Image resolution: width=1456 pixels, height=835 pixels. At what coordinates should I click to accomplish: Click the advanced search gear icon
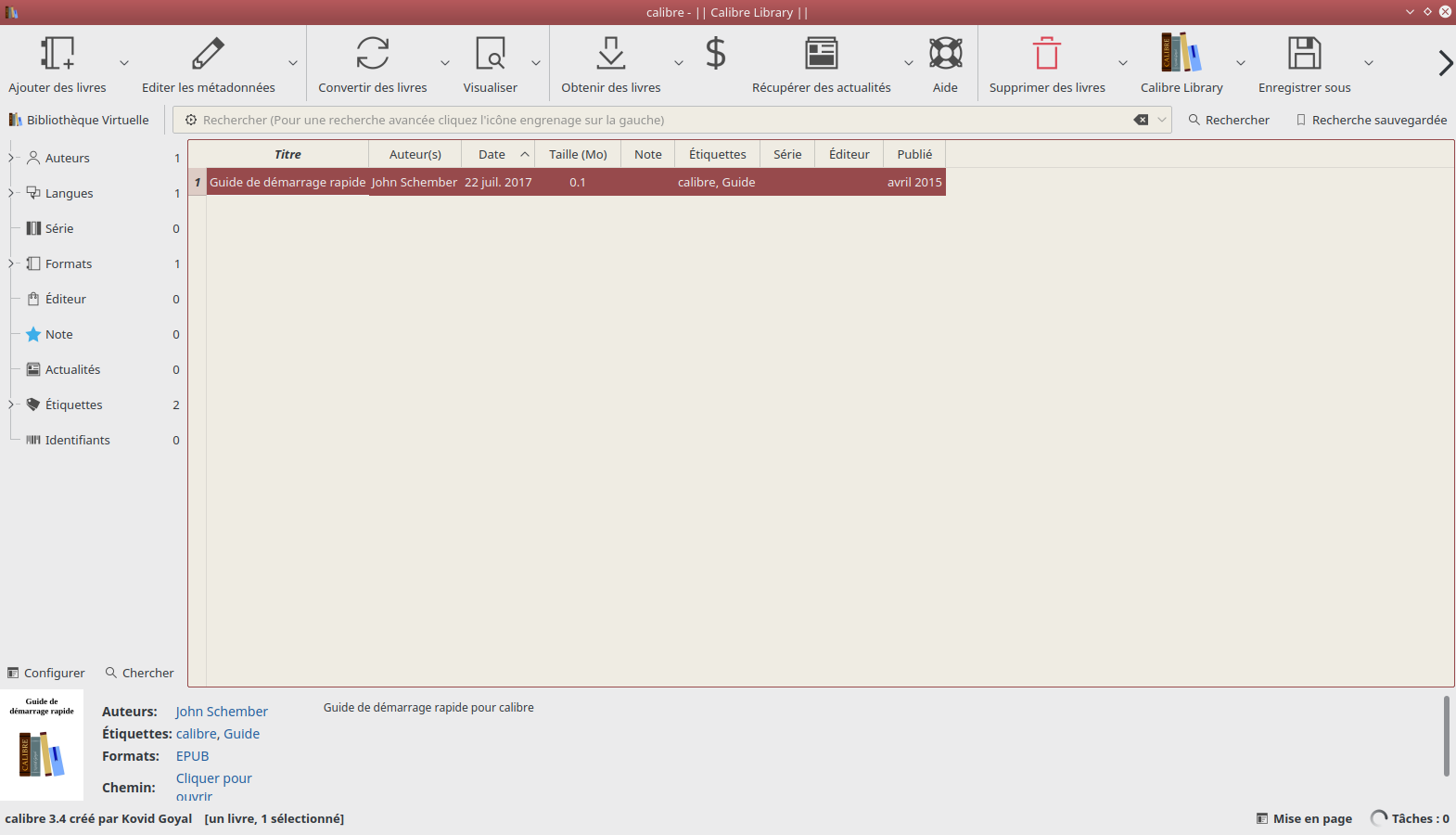pyautogui.click(x=191, y=120)
